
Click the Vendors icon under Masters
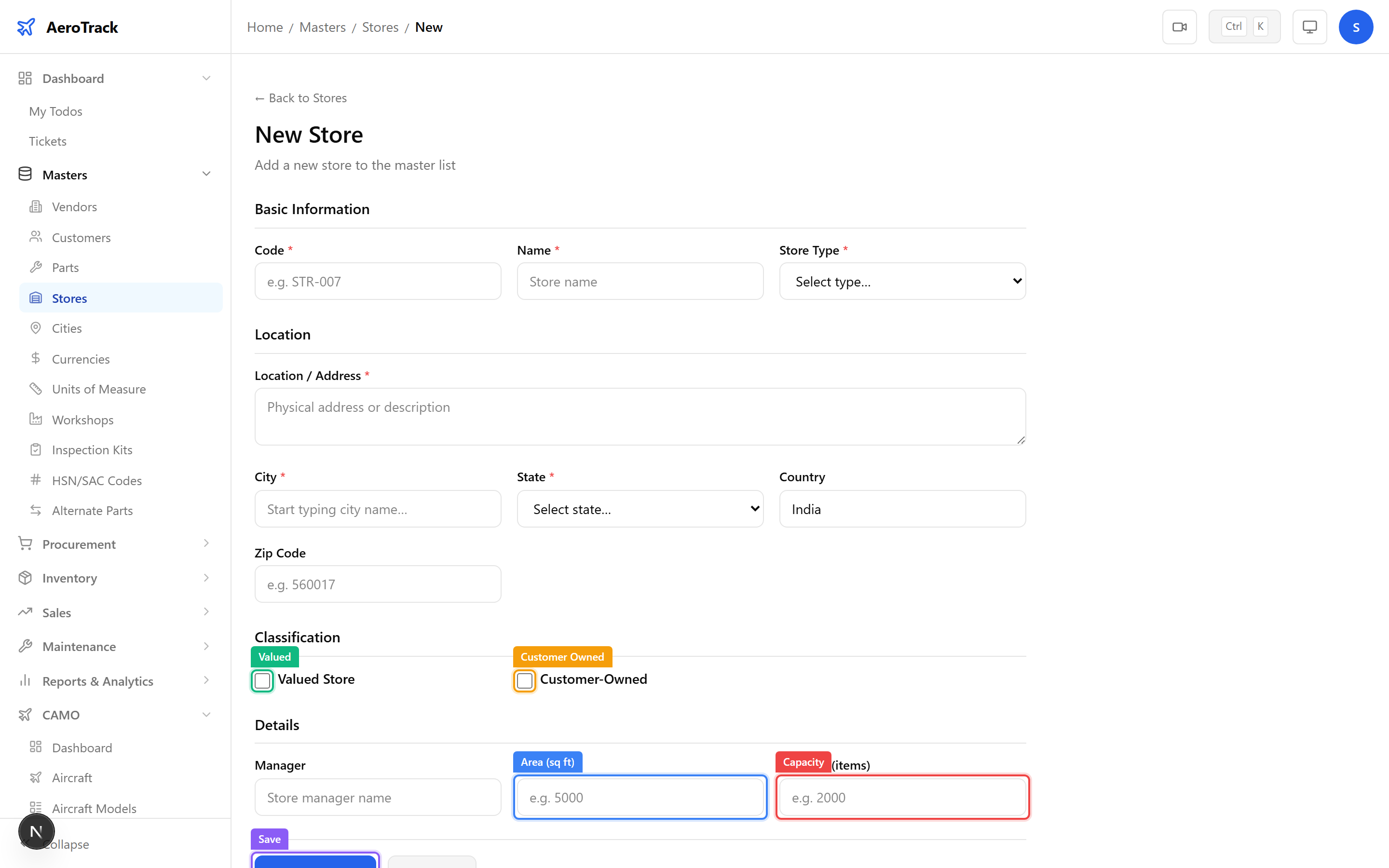tap(36, 206)
